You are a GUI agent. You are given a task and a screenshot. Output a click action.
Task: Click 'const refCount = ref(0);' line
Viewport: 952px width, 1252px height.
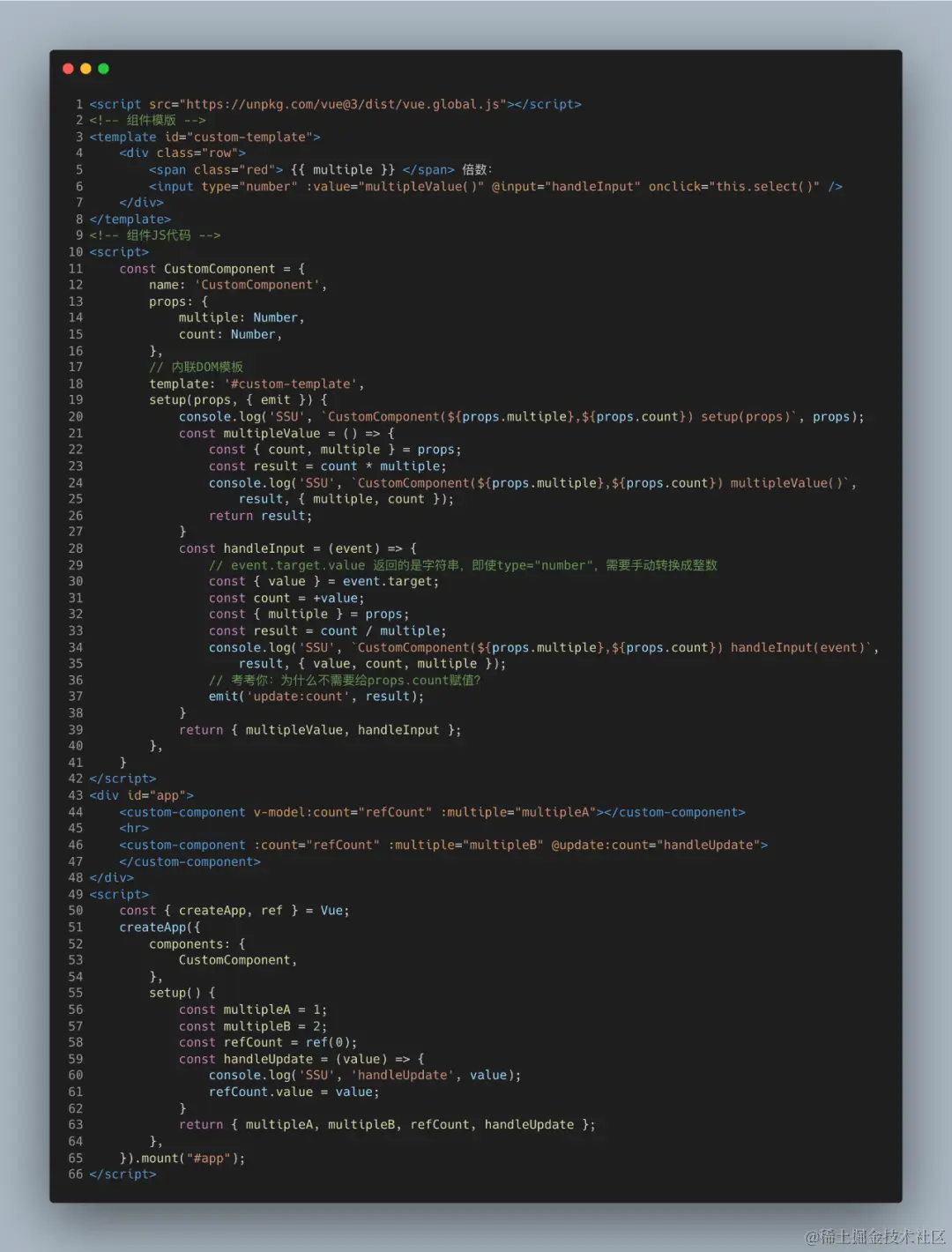[268, 1043]
